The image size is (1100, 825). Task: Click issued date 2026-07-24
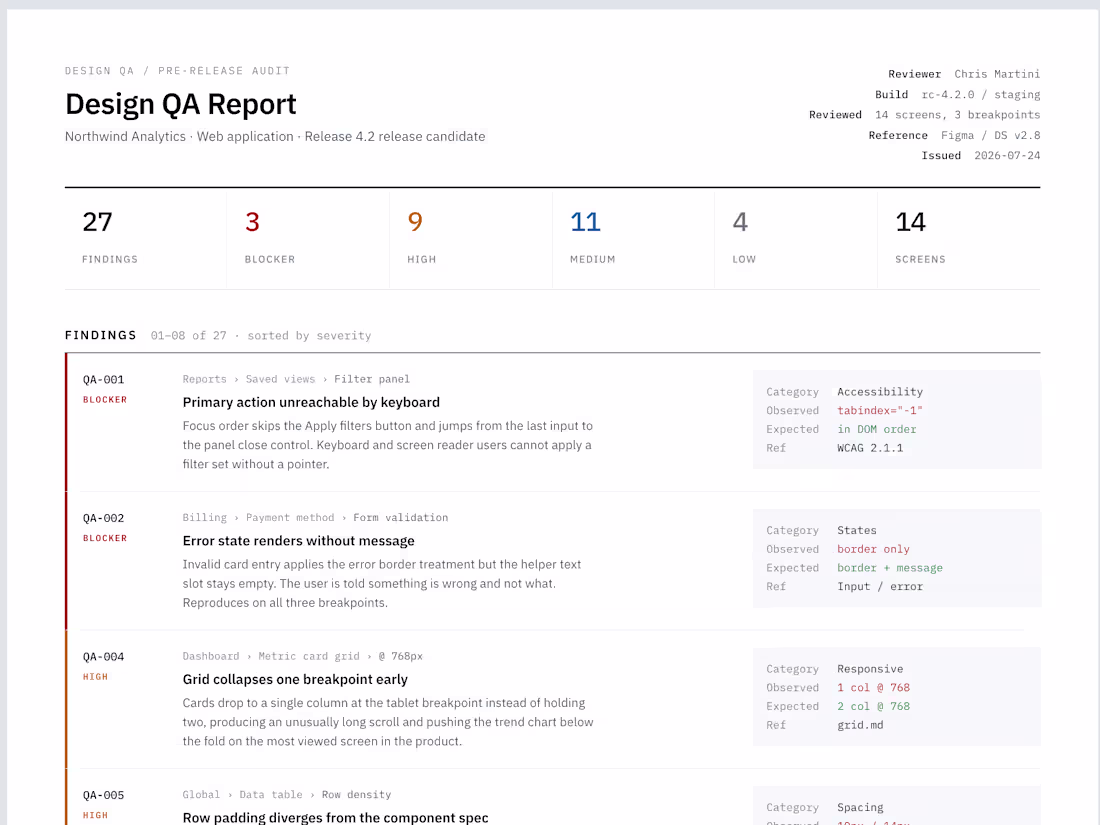(1007, 155)
